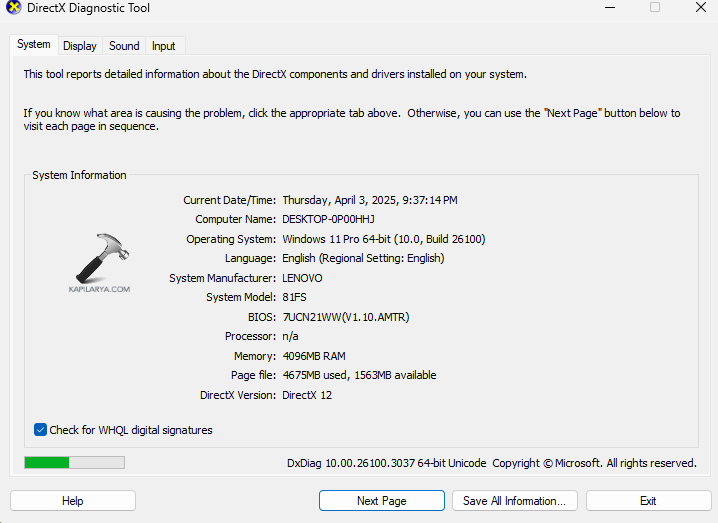Click the DirectX Version value DirectX 12

tap(307, 395)
